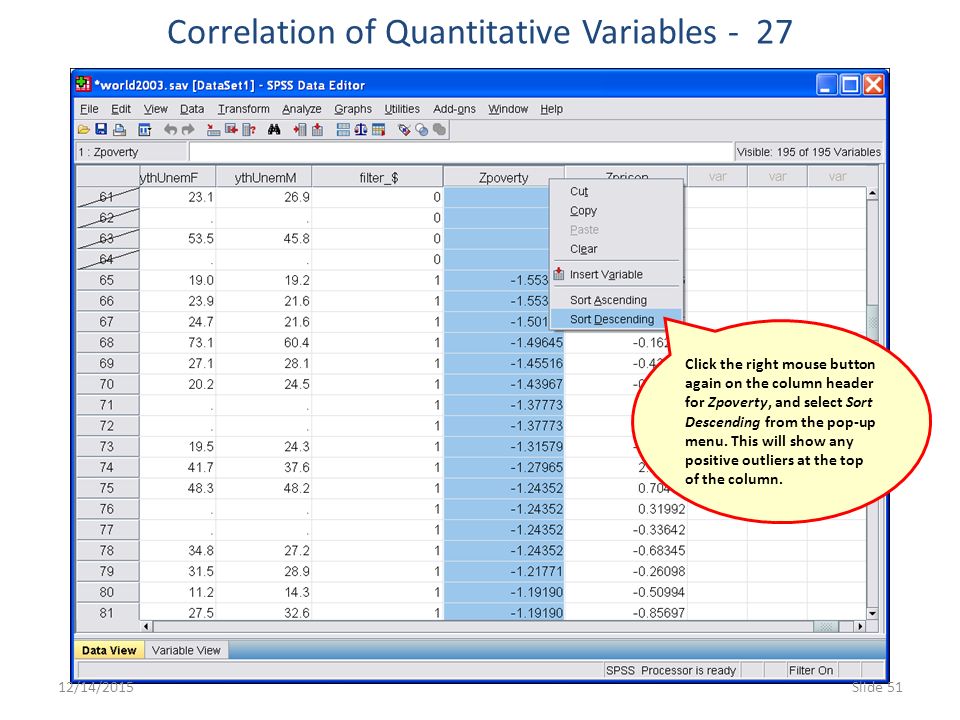Click the Show All Variables icon

pyautogui.click(x=439, y=130)
